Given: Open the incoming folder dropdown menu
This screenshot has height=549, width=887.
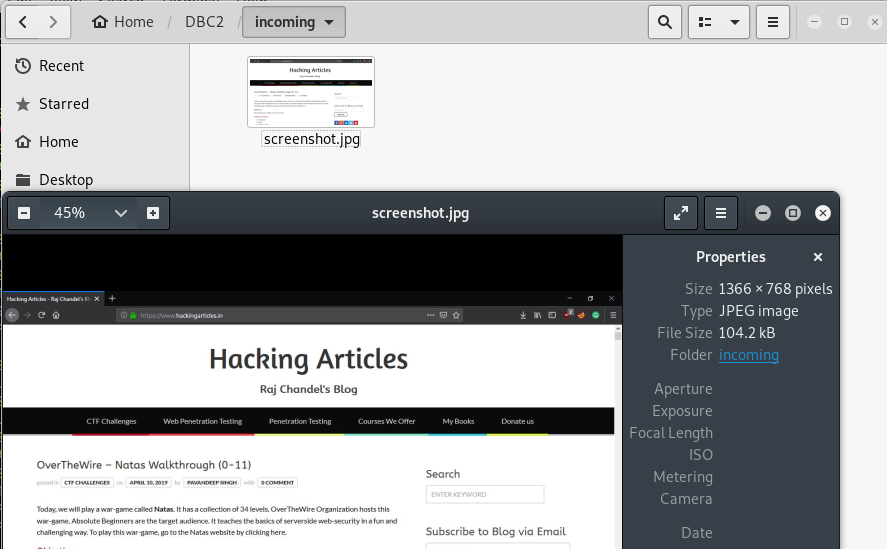Looking at the screenshot, I should pyautogui.click(x=294, y=22).
